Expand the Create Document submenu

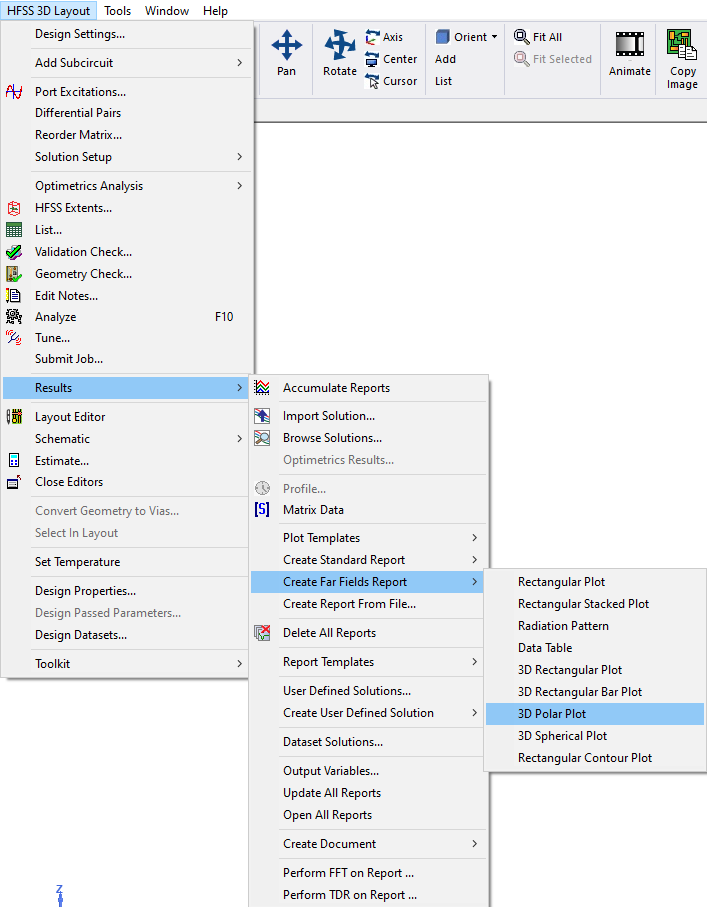[x=474, y=844]
